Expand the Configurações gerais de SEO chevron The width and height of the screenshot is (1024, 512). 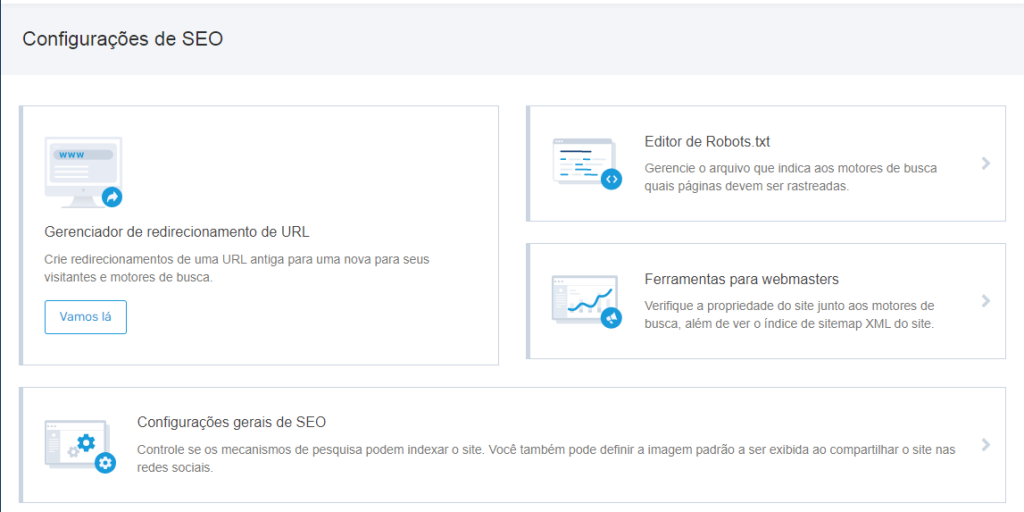[986, 445]
